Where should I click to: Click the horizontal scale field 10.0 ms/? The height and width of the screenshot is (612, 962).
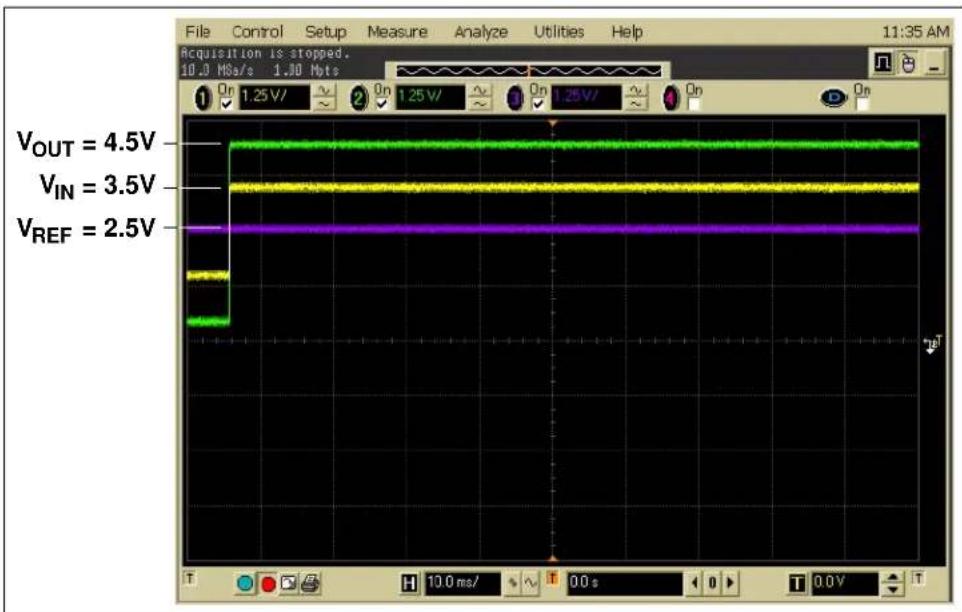point(461,583)
